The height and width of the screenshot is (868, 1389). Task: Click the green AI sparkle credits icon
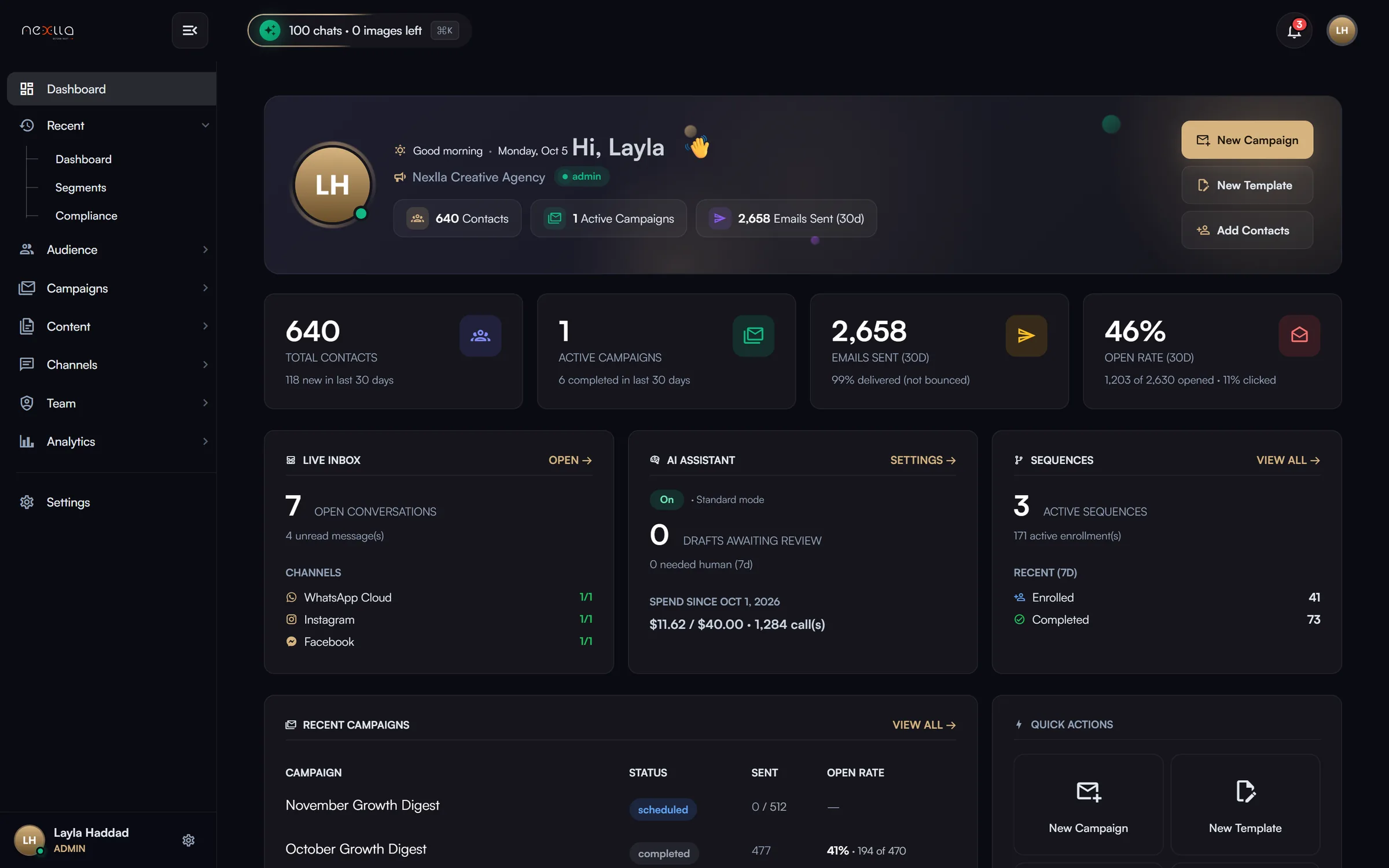pyautogui.click(x=270, y=30)
